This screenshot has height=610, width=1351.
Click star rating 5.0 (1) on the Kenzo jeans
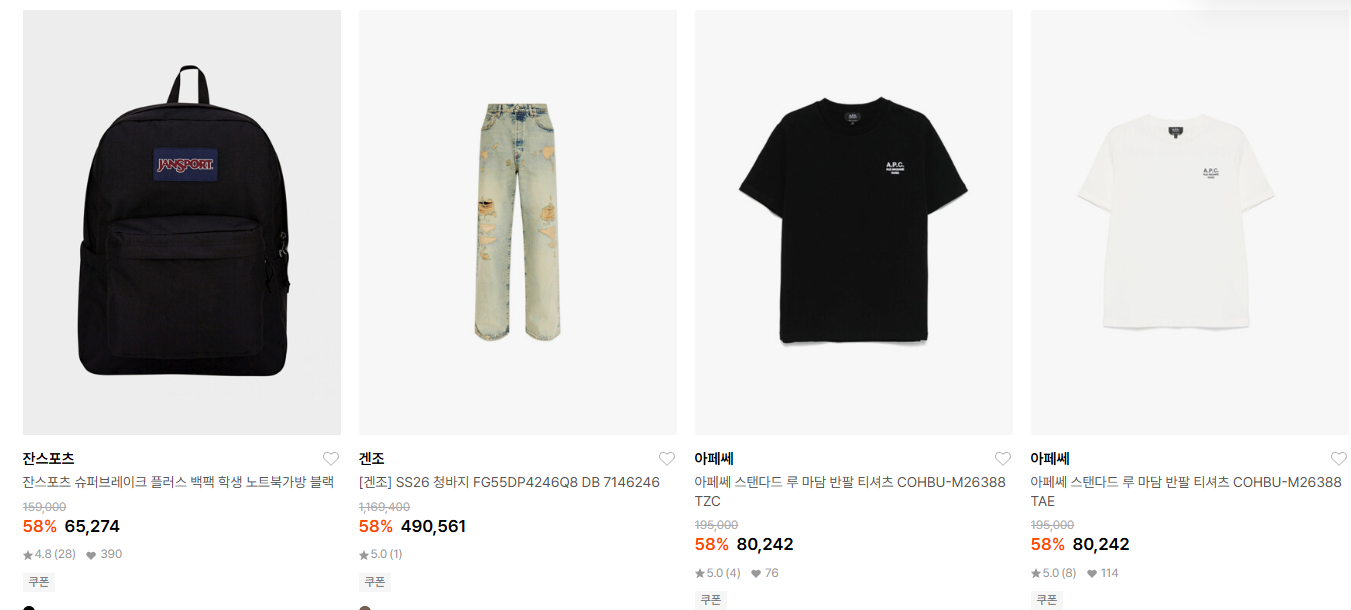381,554
